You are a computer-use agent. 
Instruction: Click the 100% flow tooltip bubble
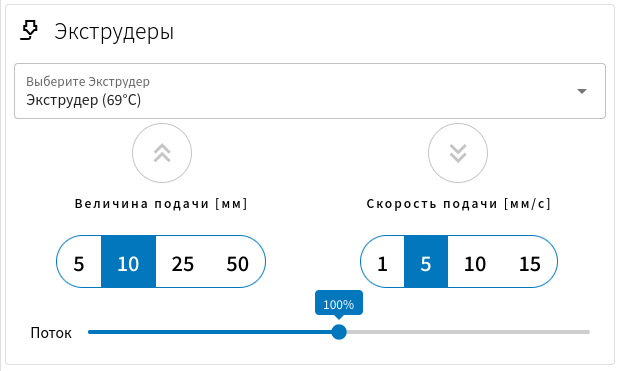(x=339, y=304)
